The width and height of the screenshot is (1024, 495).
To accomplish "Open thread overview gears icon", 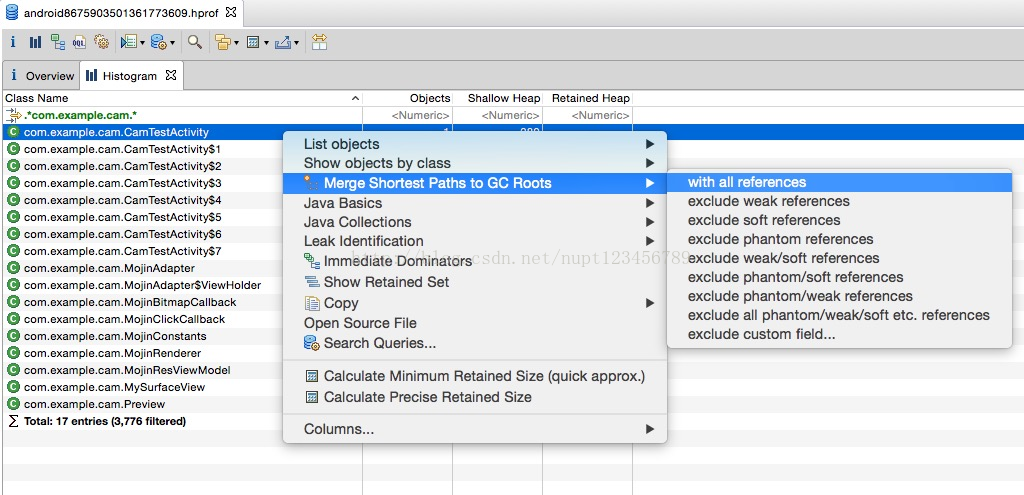I will pos(101,42).
